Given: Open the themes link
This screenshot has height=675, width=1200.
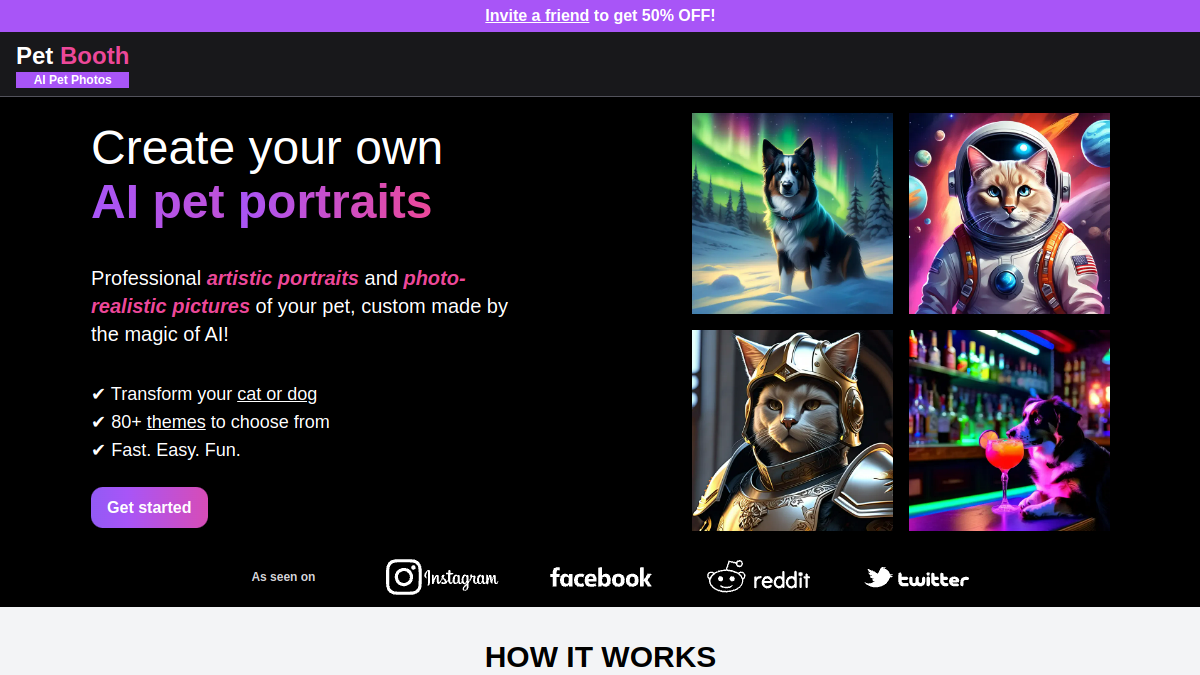Looking at the screenshot, I should [x=176, y=422].
